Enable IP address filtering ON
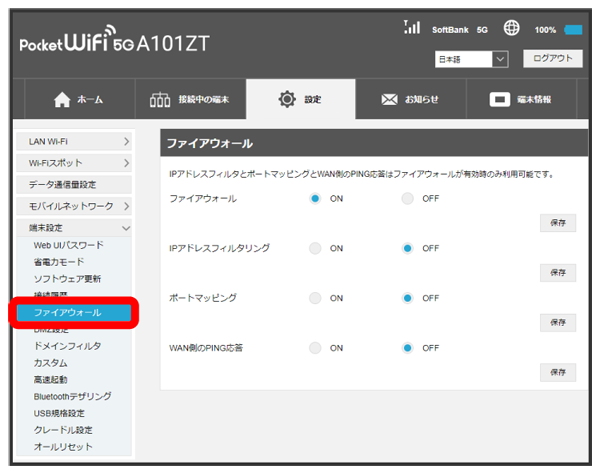The image size is (600, 473). (315, 248)
